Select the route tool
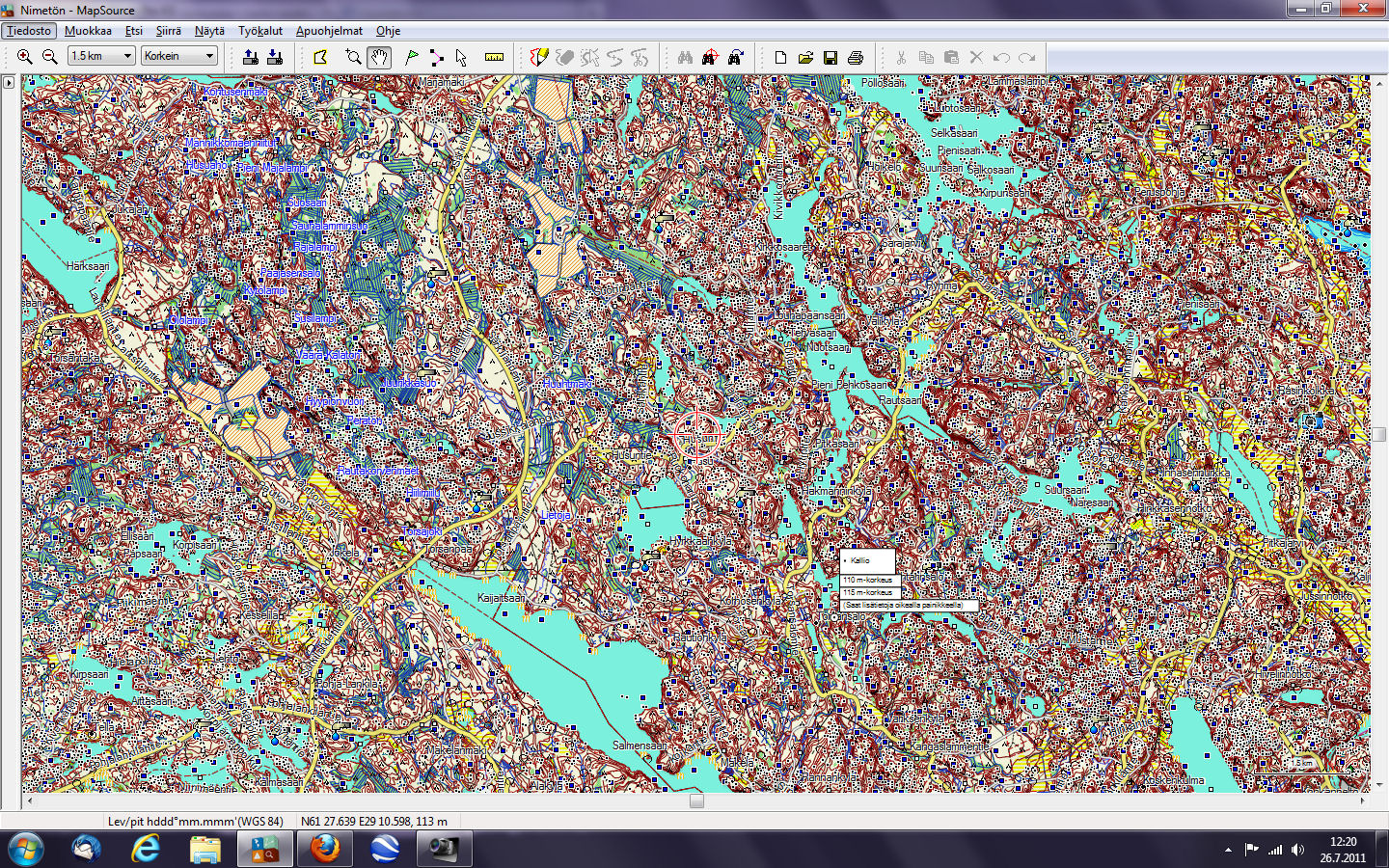The width and height of the screenshot is (1389, 868). [437, 57]
